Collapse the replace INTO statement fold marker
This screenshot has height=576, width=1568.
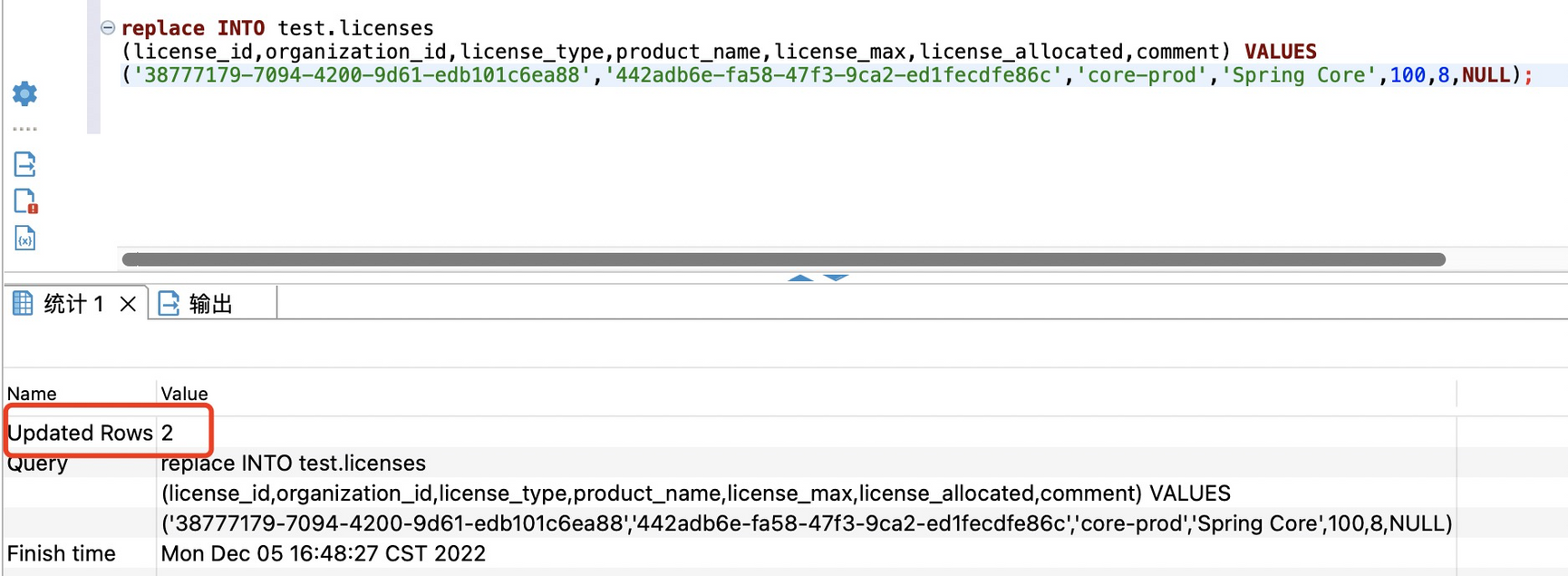click(x=108, y=28)
